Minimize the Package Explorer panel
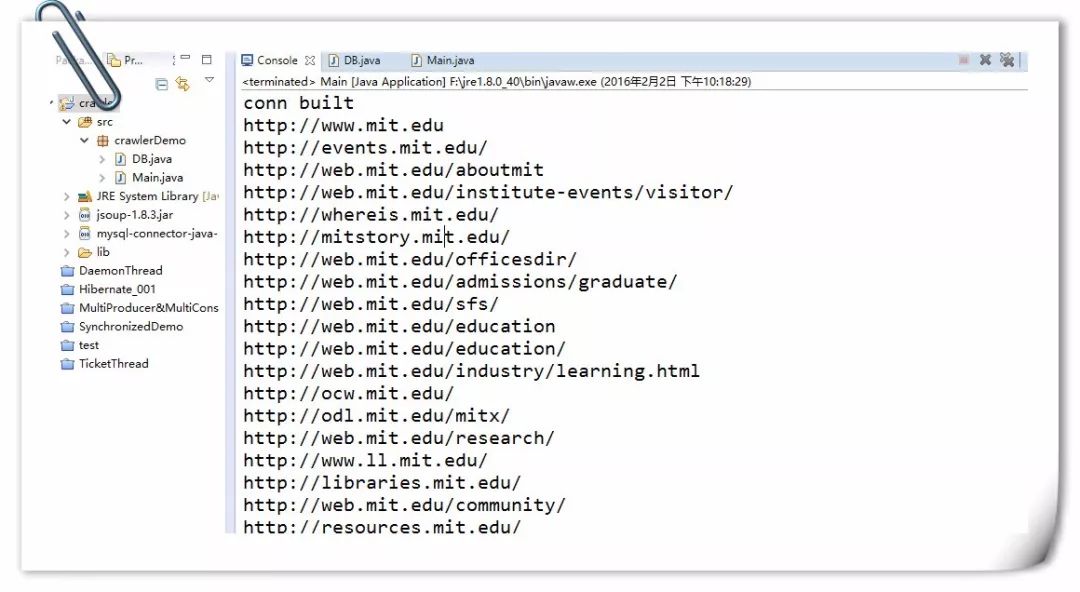 (x=185, y=59)
